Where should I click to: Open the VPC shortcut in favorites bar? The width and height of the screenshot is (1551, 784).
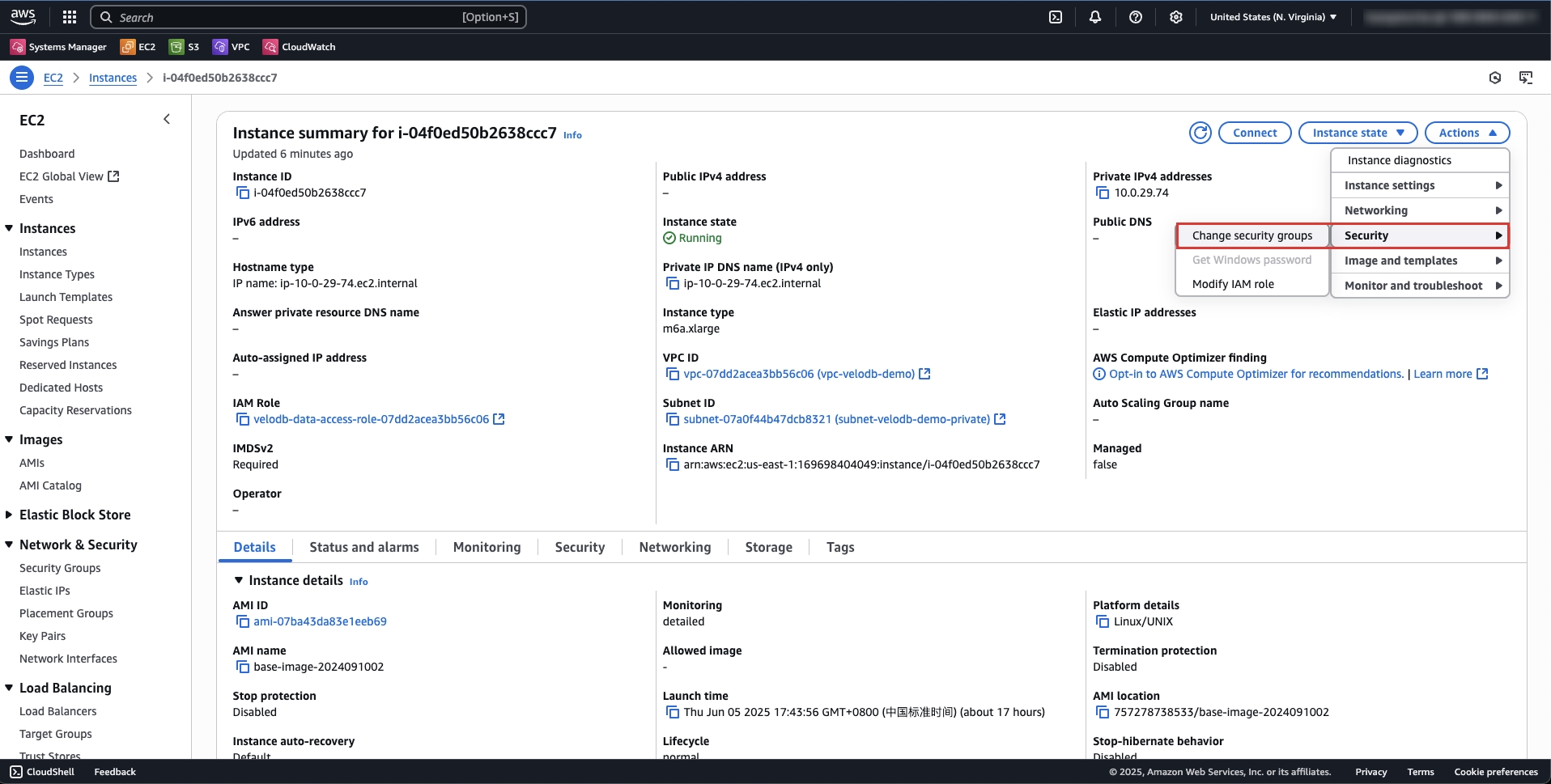pyautogui.click(x=232, y=47)
